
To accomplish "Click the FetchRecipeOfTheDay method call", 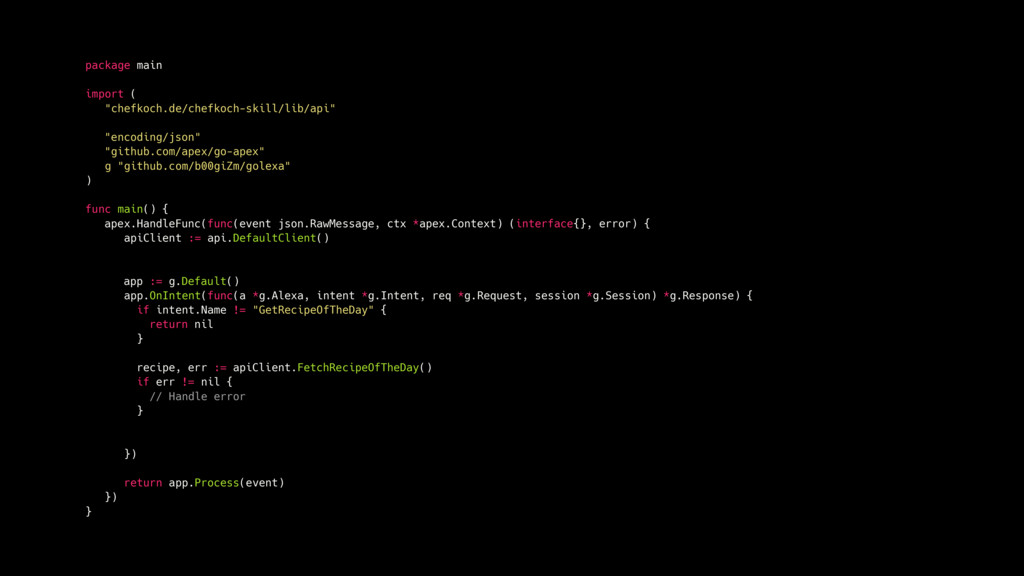I will pos(358,367).
